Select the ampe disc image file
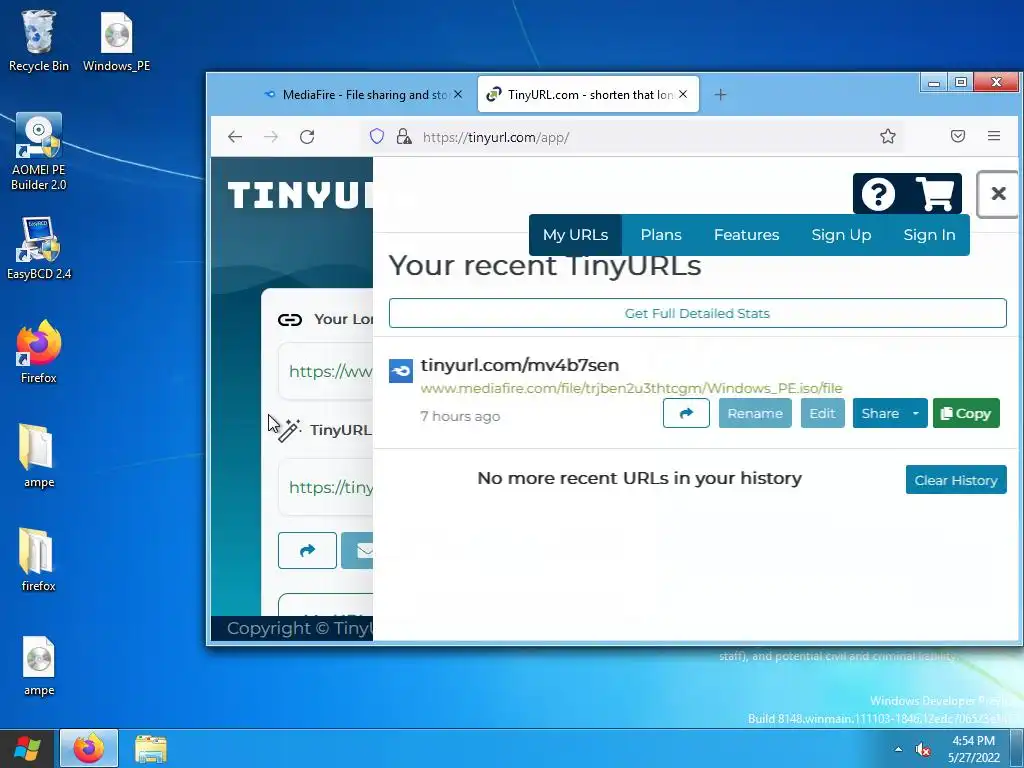Screen dimensions: 1024x768 point(39,664)
